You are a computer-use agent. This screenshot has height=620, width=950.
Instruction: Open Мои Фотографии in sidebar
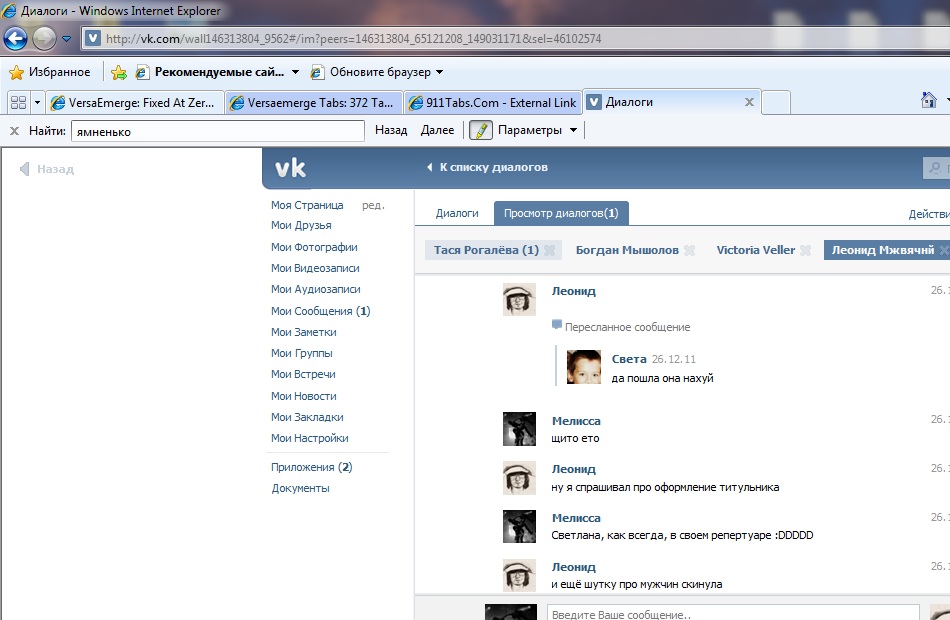point(314,247)
